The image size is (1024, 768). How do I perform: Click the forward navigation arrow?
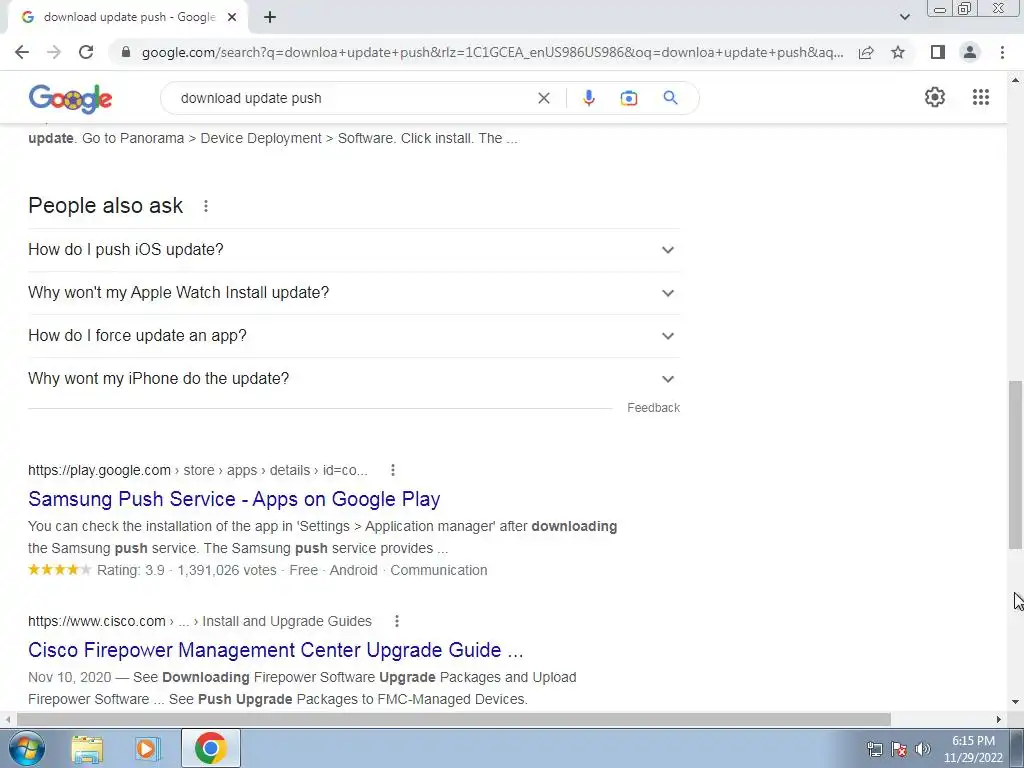(54, 52)
